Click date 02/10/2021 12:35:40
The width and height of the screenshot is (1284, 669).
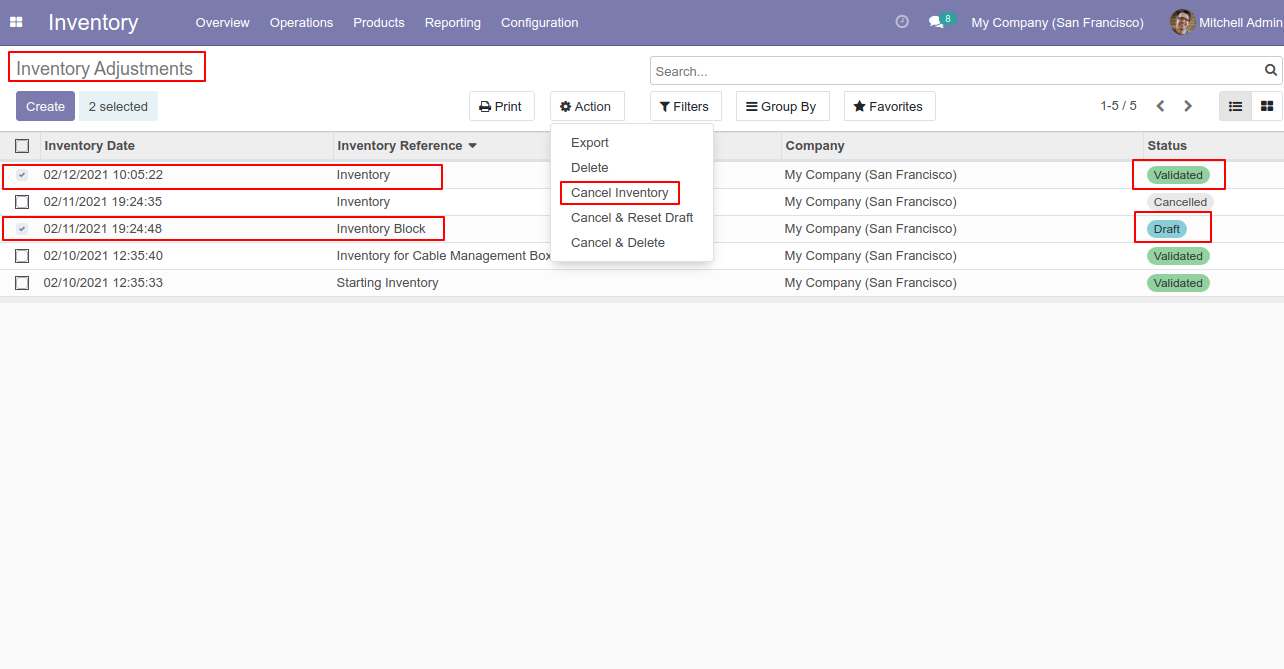(x=103, y=256)
